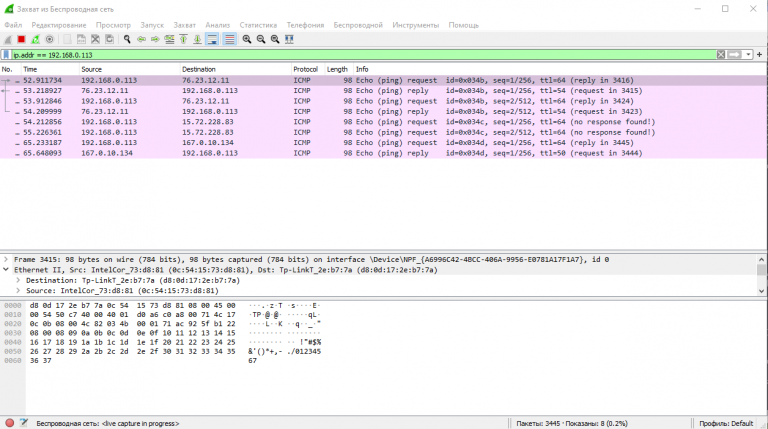Click the ip.addr display filter field
Viewport: 768px width, 429px height.
click(x=364, y=55)
